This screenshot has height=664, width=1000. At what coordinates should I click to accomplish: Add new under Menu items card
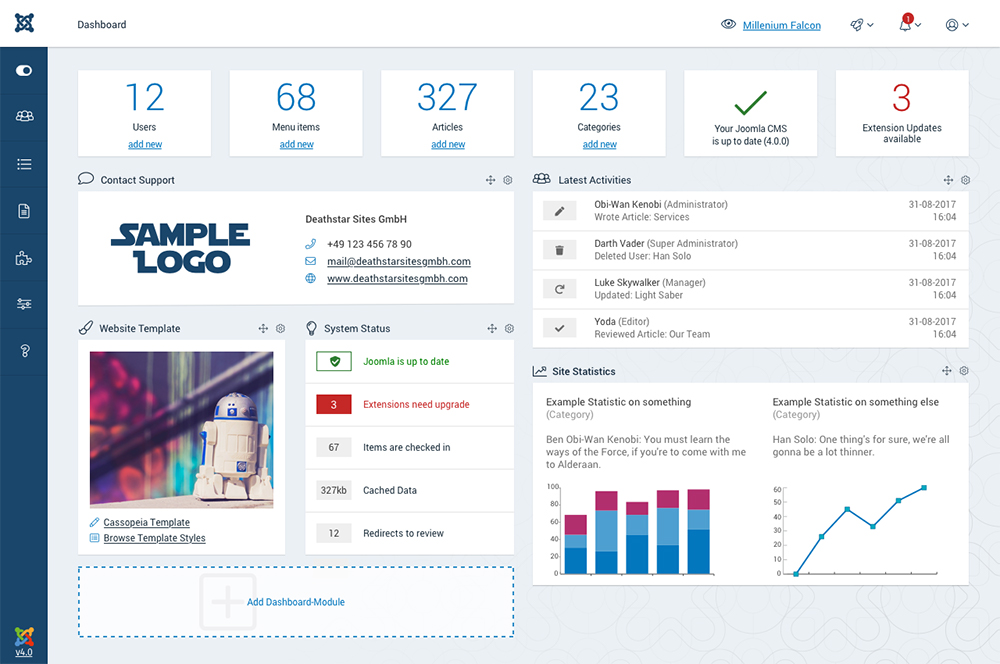(297, 144)
